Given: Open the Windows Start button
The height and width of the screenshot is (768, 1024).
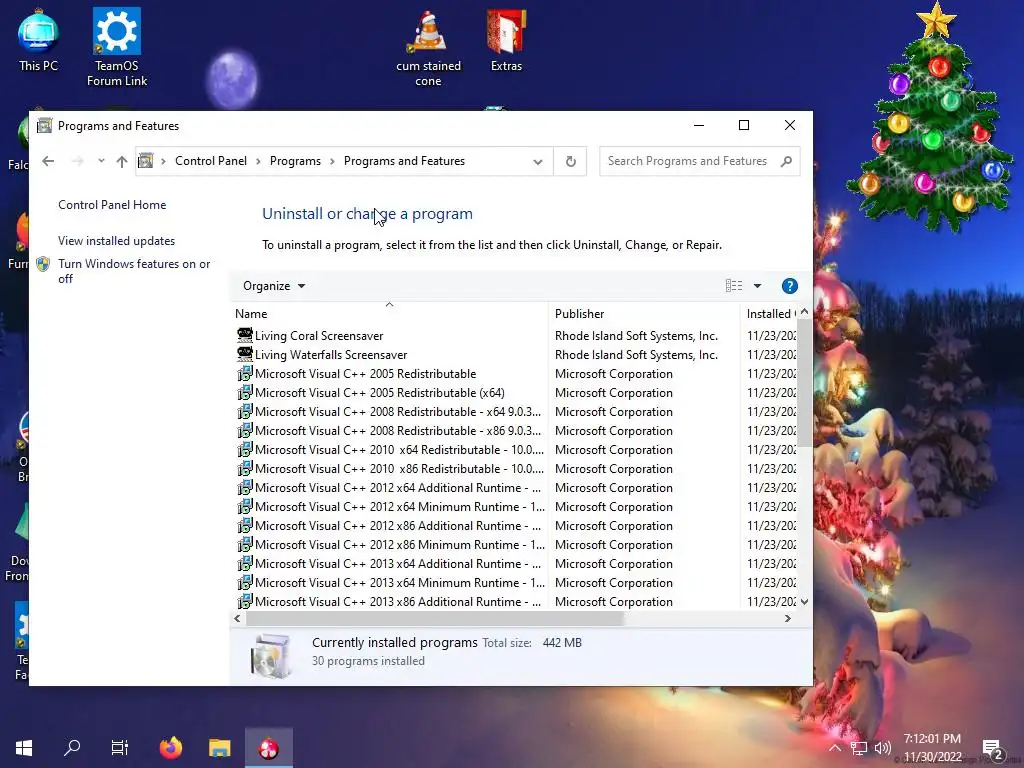Looking at the screenshot, I should [x=24, y=747].
